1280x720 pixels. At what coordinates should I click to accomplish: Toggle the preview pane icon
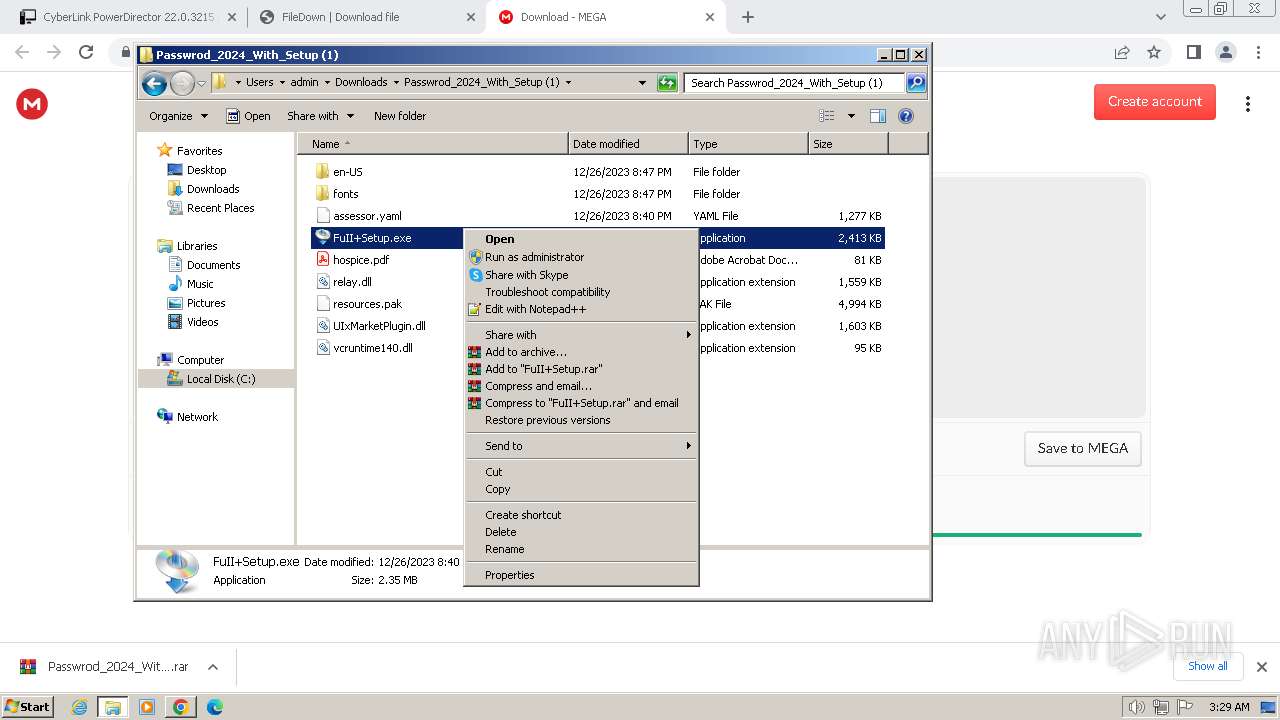point(878,116)
